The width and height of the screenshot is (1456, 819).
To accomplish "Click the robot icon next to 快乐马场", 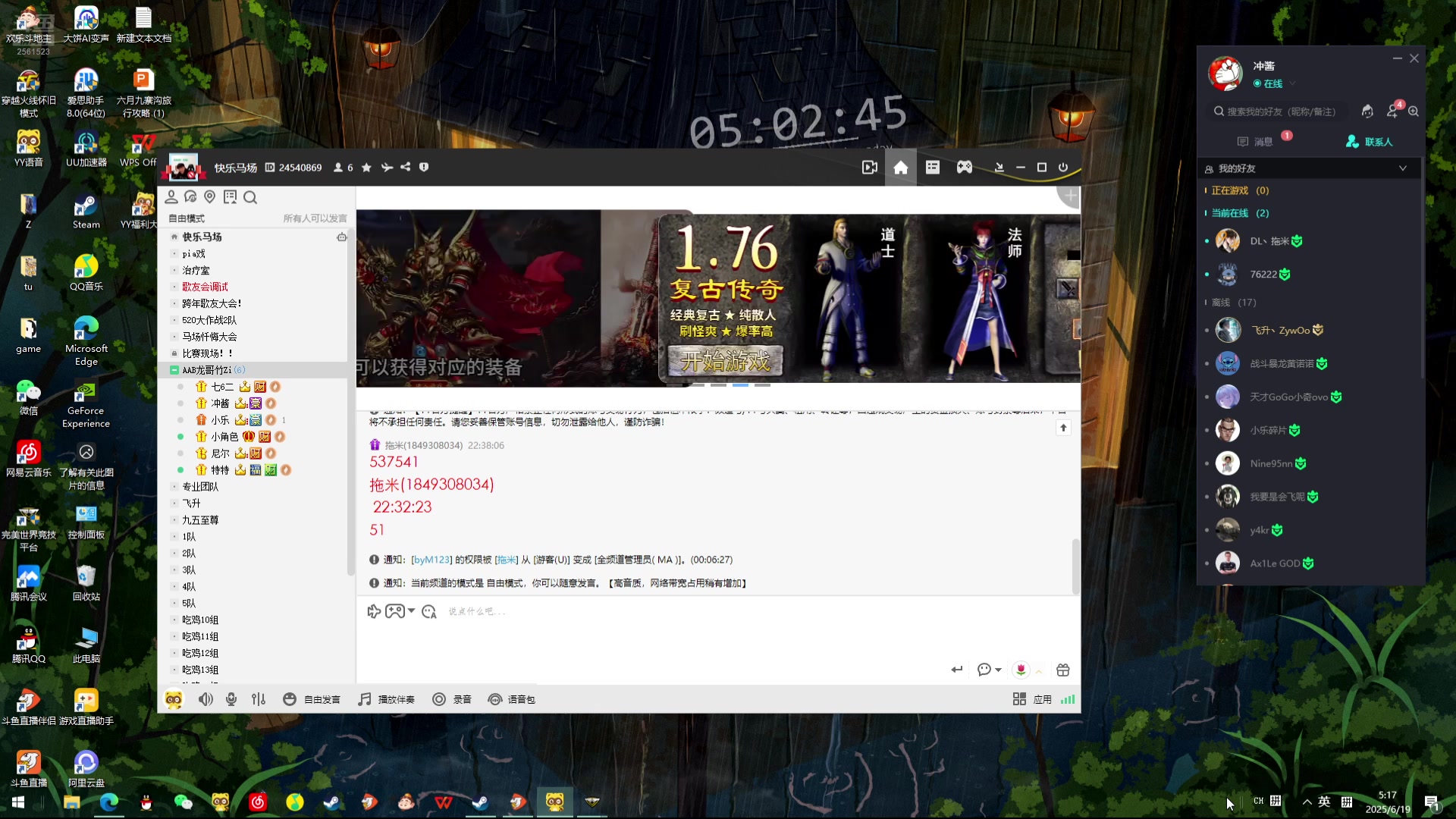I will pos(342,237).
